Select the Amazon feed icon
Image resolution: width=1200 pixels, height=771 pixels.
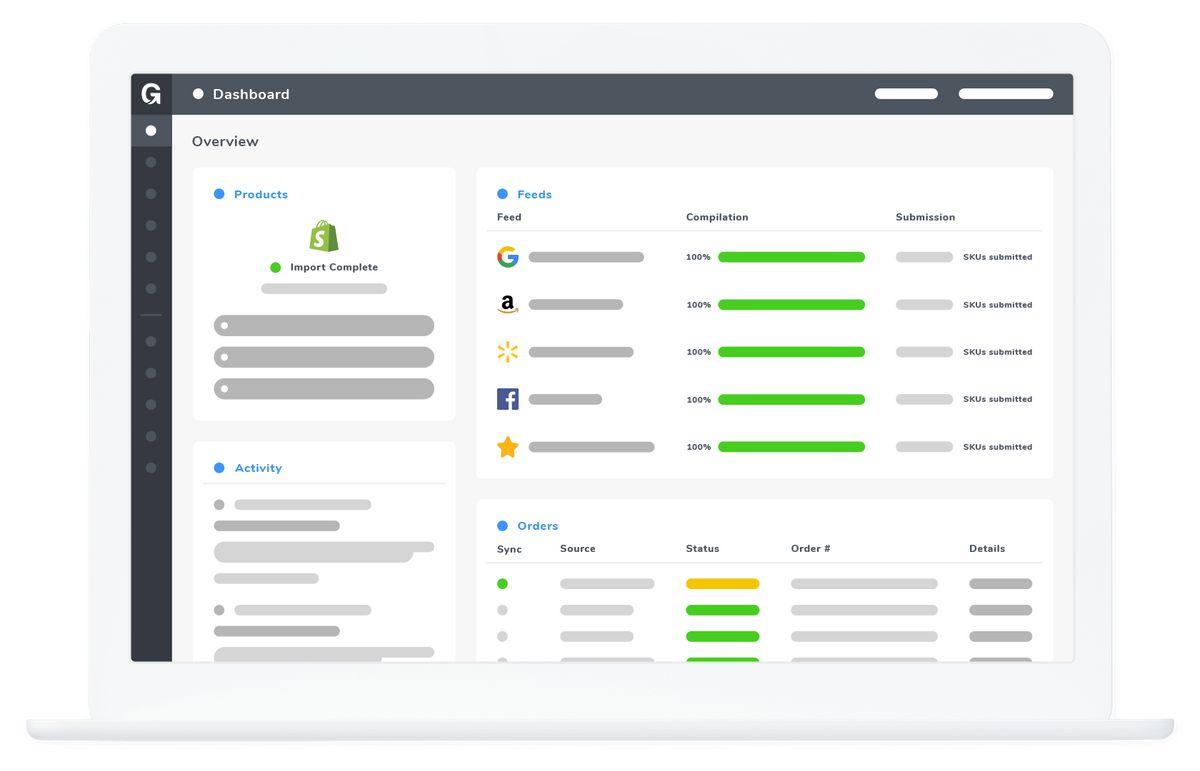(508, 305)
